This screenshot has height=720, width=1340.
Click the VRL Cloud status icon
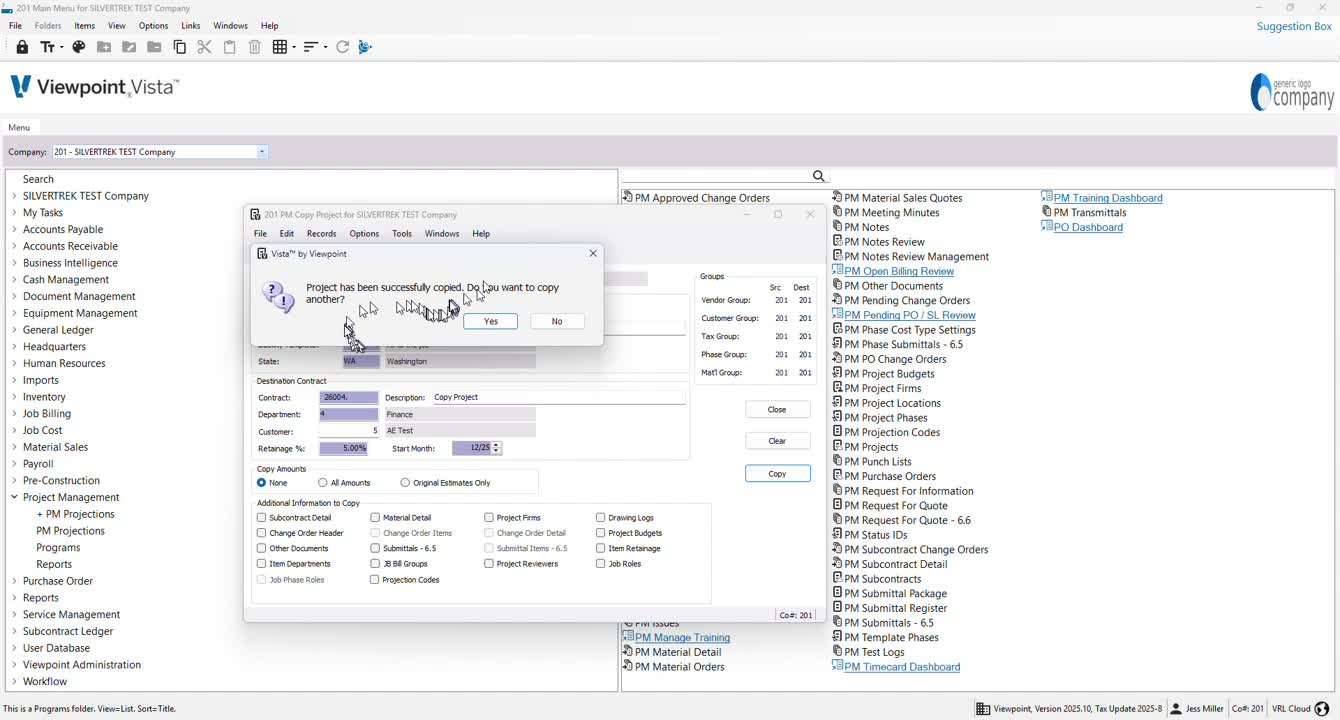point(1322,709)
